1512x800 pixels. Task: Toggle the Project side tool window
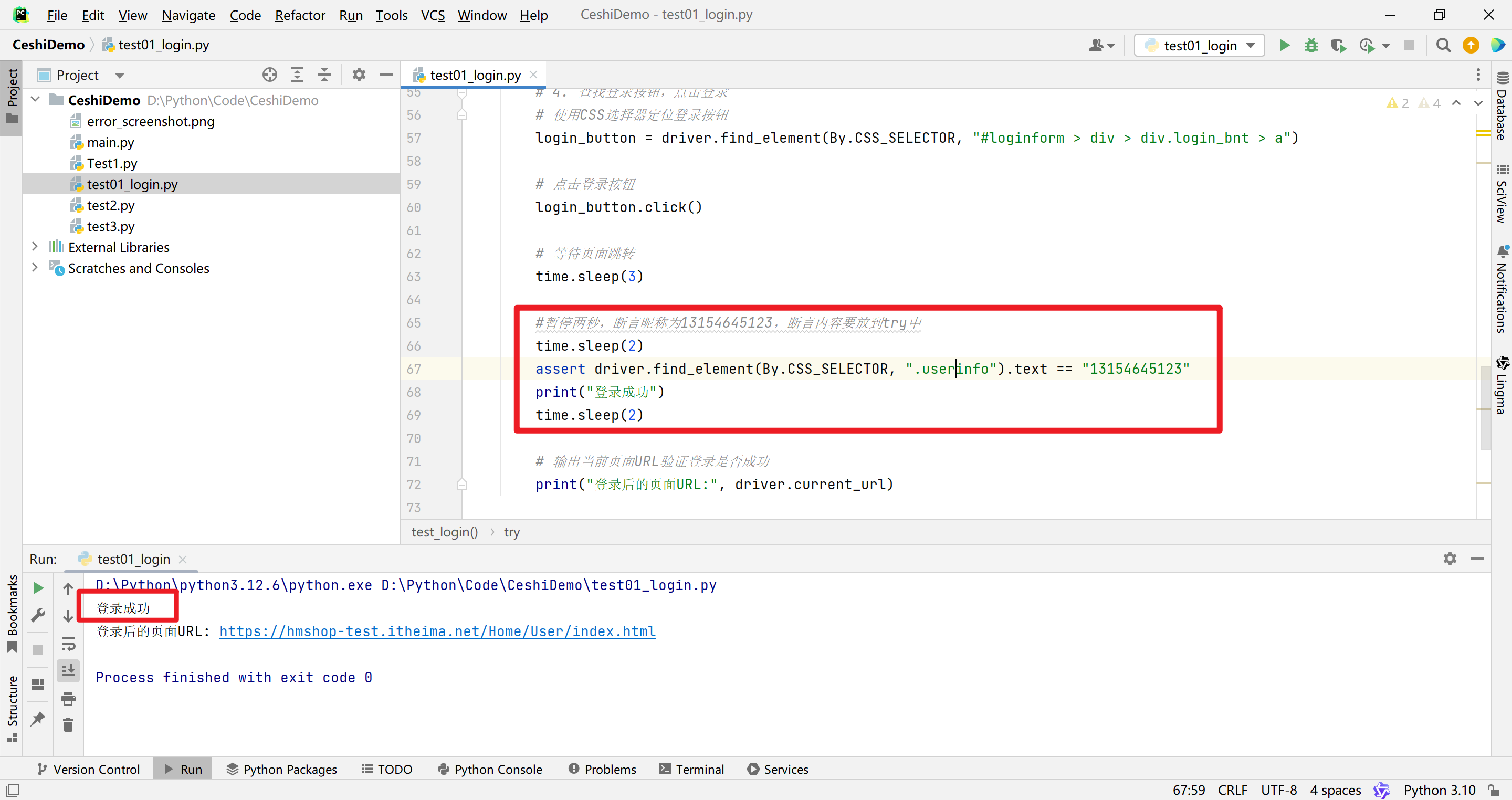pos(12,97)
